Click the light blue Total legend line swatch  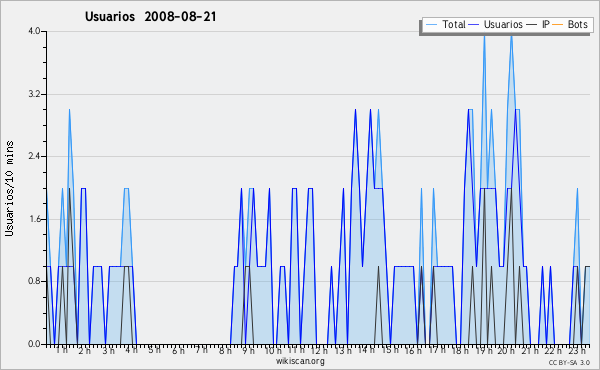pyautogui.click(x=431, y=25)
